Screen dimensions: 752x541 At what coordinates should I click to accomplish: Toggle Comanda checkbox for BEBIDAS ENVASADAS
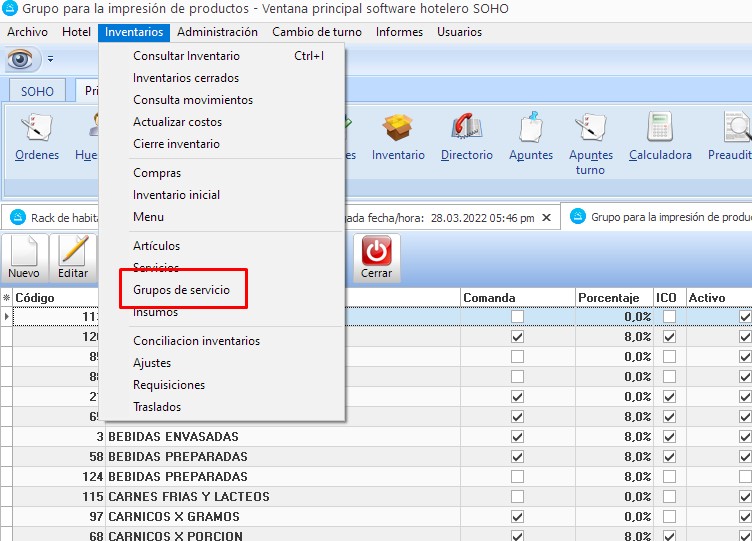point(517,437)
